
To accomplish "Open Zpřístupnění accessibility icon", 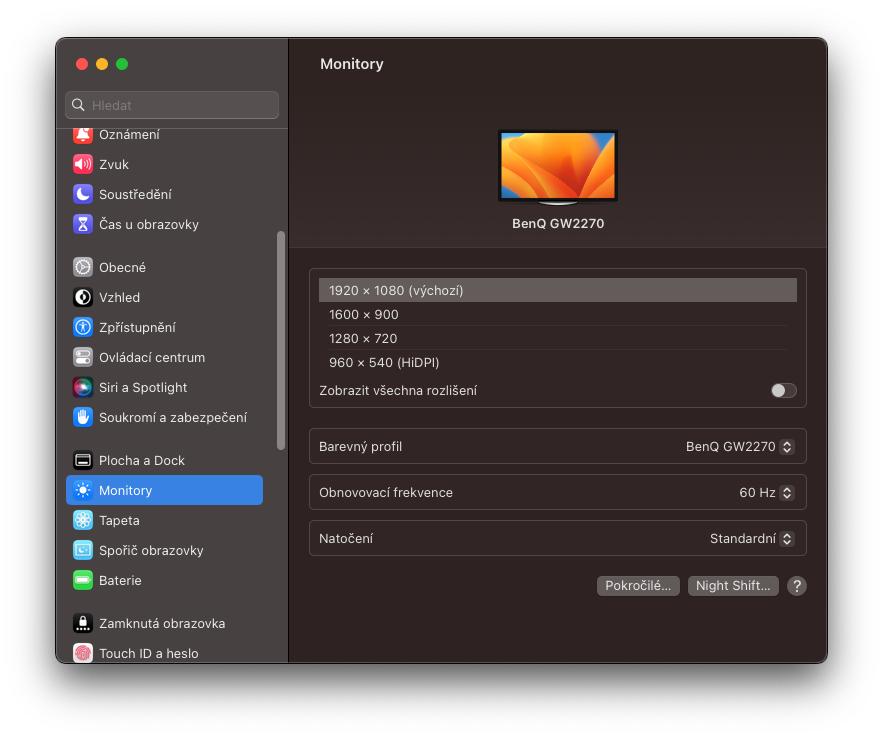I will [x=83, y=327].
